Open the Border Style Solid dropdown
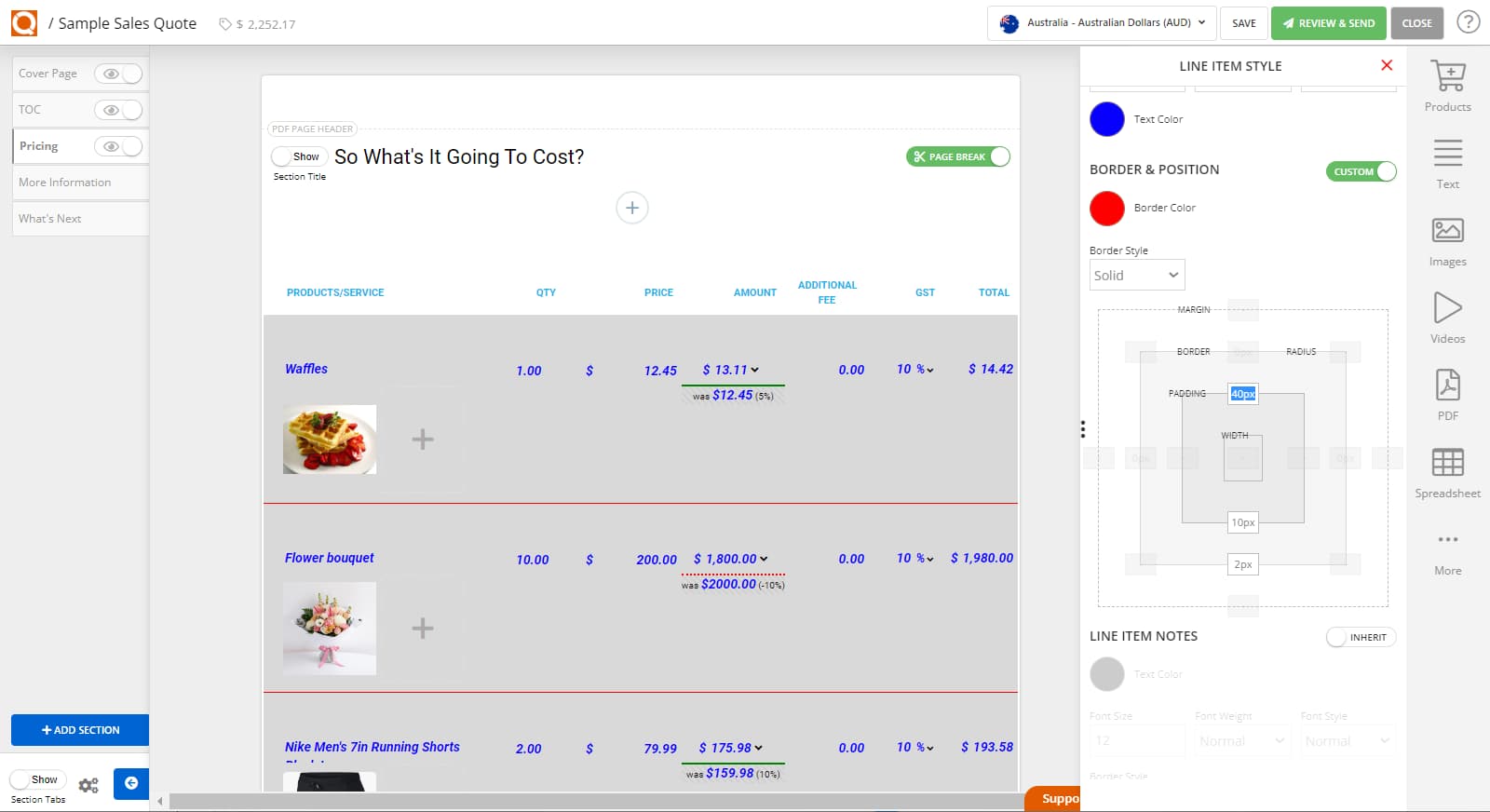Screen dimensions: 1490x812 click(x=1137, y=275)
